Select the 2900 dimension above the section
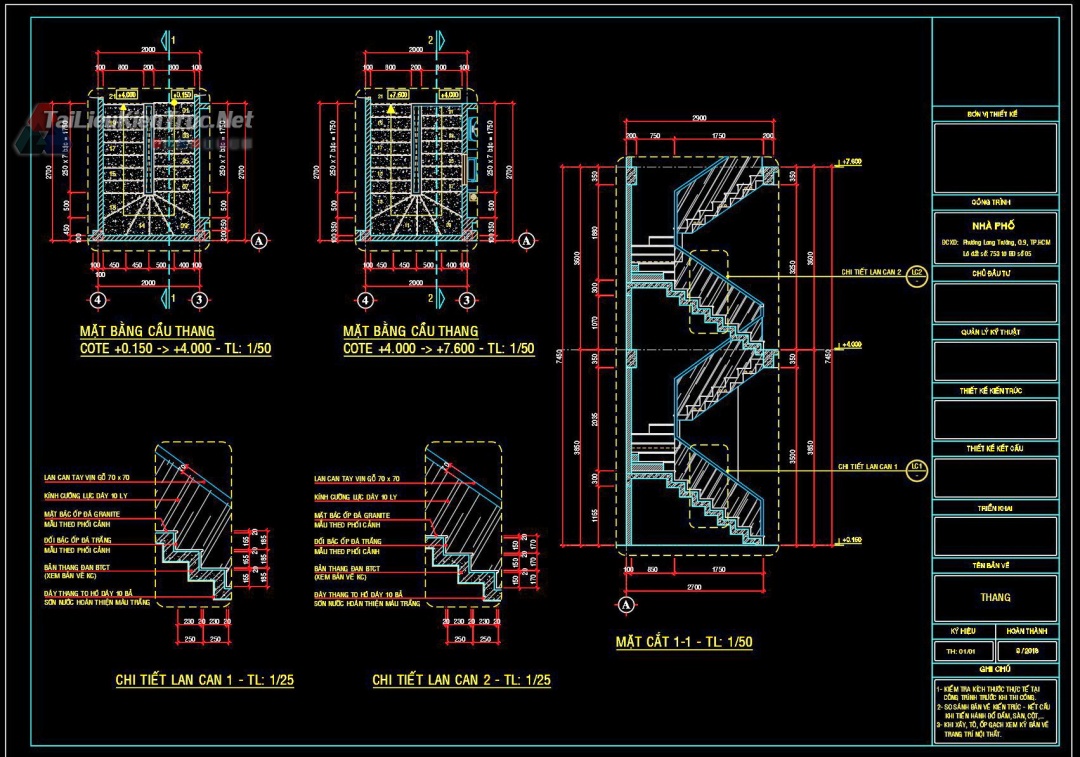1080x757 pixels. click(699, 118)
